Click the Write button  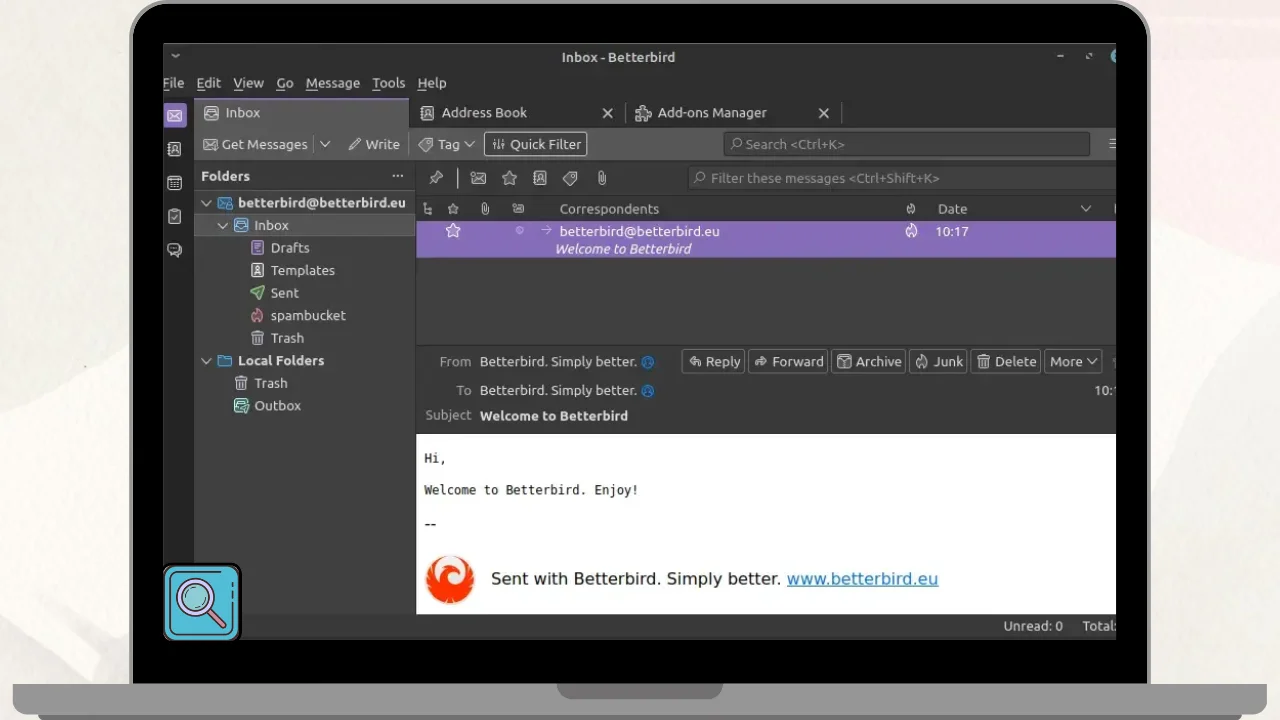coord(374,144)
